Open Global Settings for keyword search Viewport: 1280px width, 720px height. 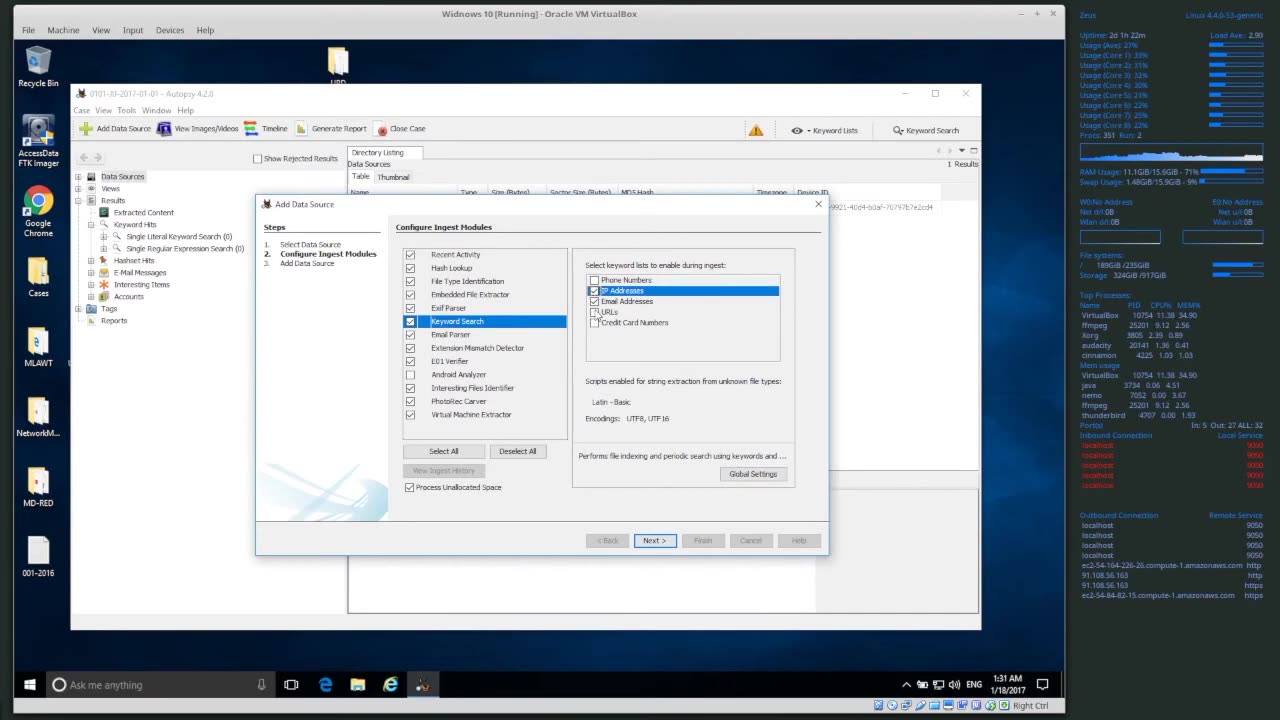click(x=753, y=474)
